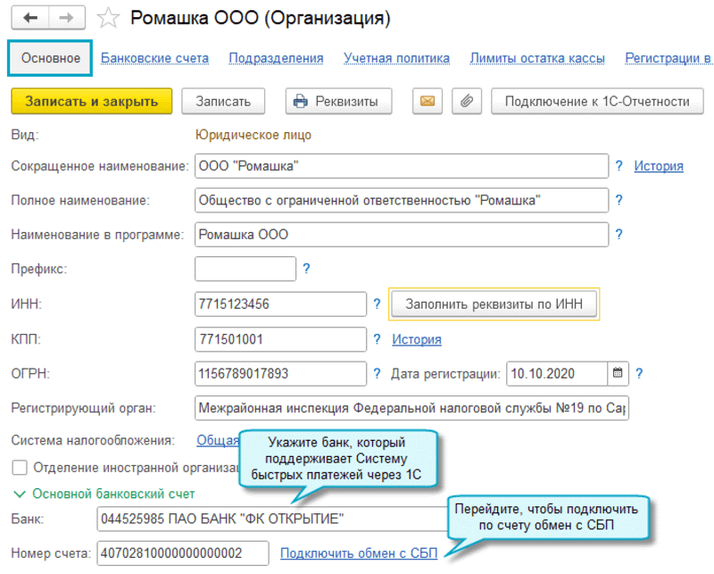Open the Регистрации в tab
The image size is (714, 574).
(669, 58)
